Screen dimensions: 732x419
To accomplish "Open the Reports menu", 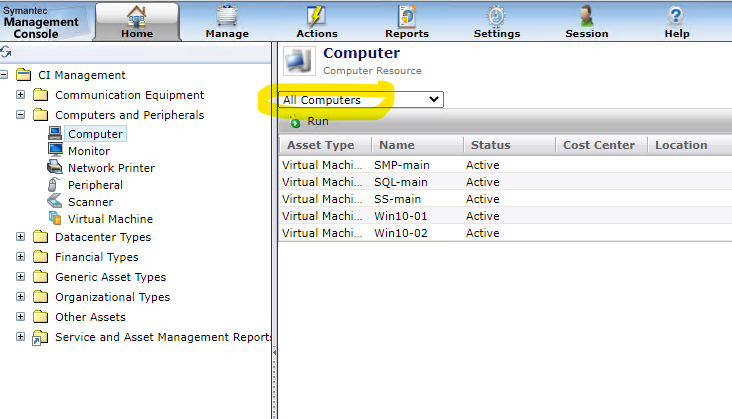I will [x=407, y=21].
